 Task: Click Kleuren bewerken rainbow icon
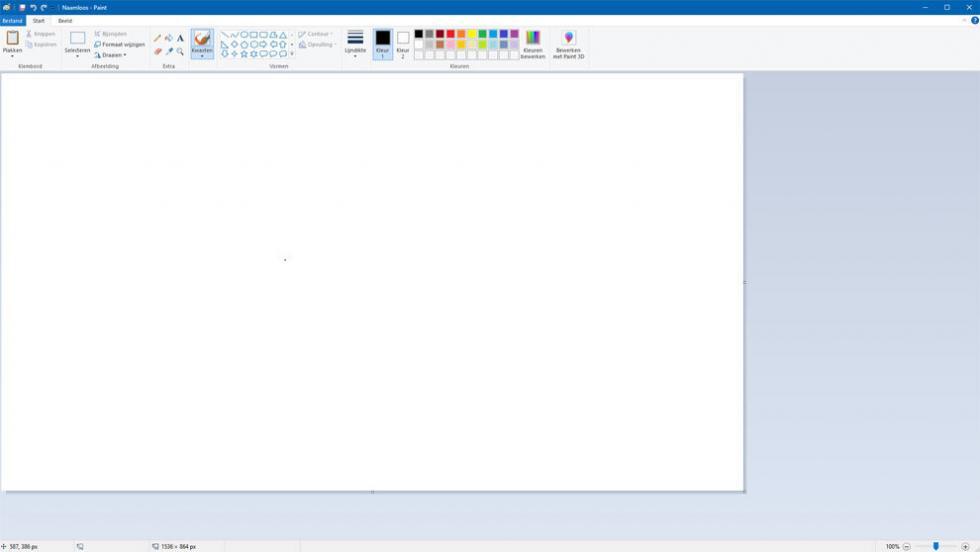(x=532, y=38)
